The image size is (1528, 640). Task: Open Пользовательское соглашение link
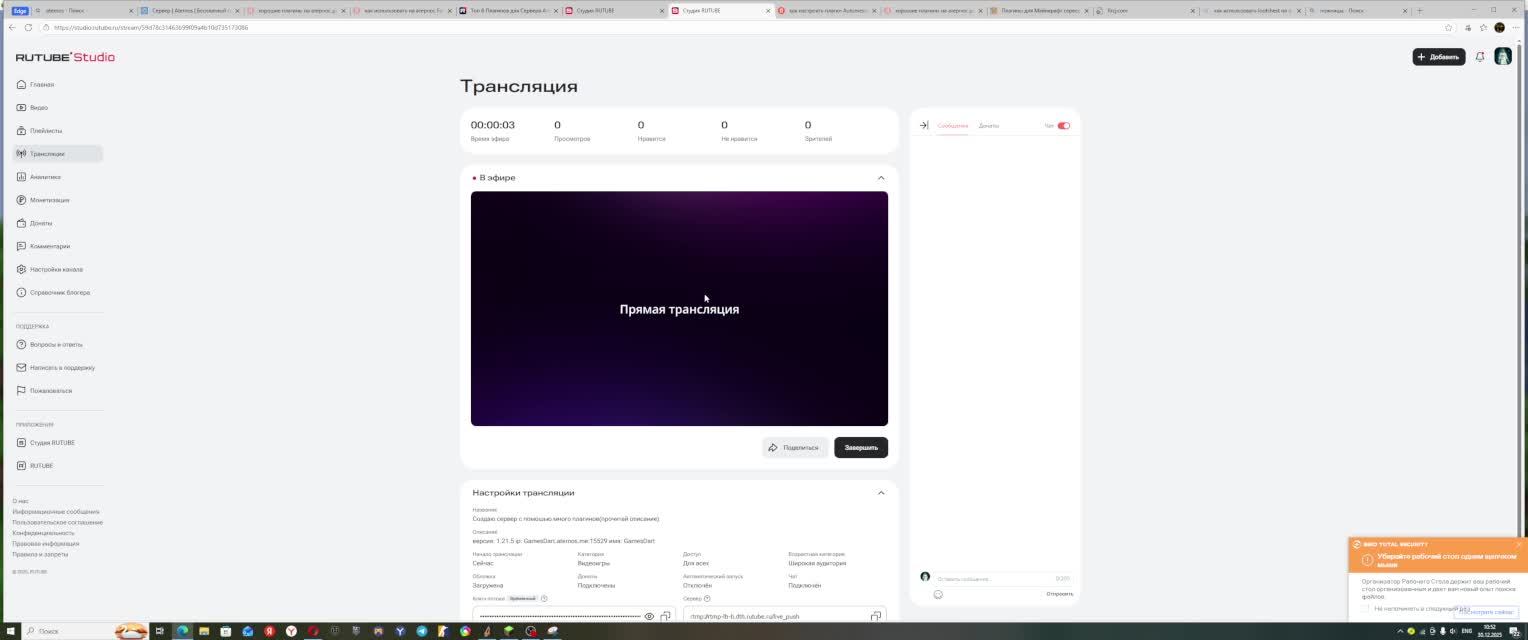click(x=57, y=522)
